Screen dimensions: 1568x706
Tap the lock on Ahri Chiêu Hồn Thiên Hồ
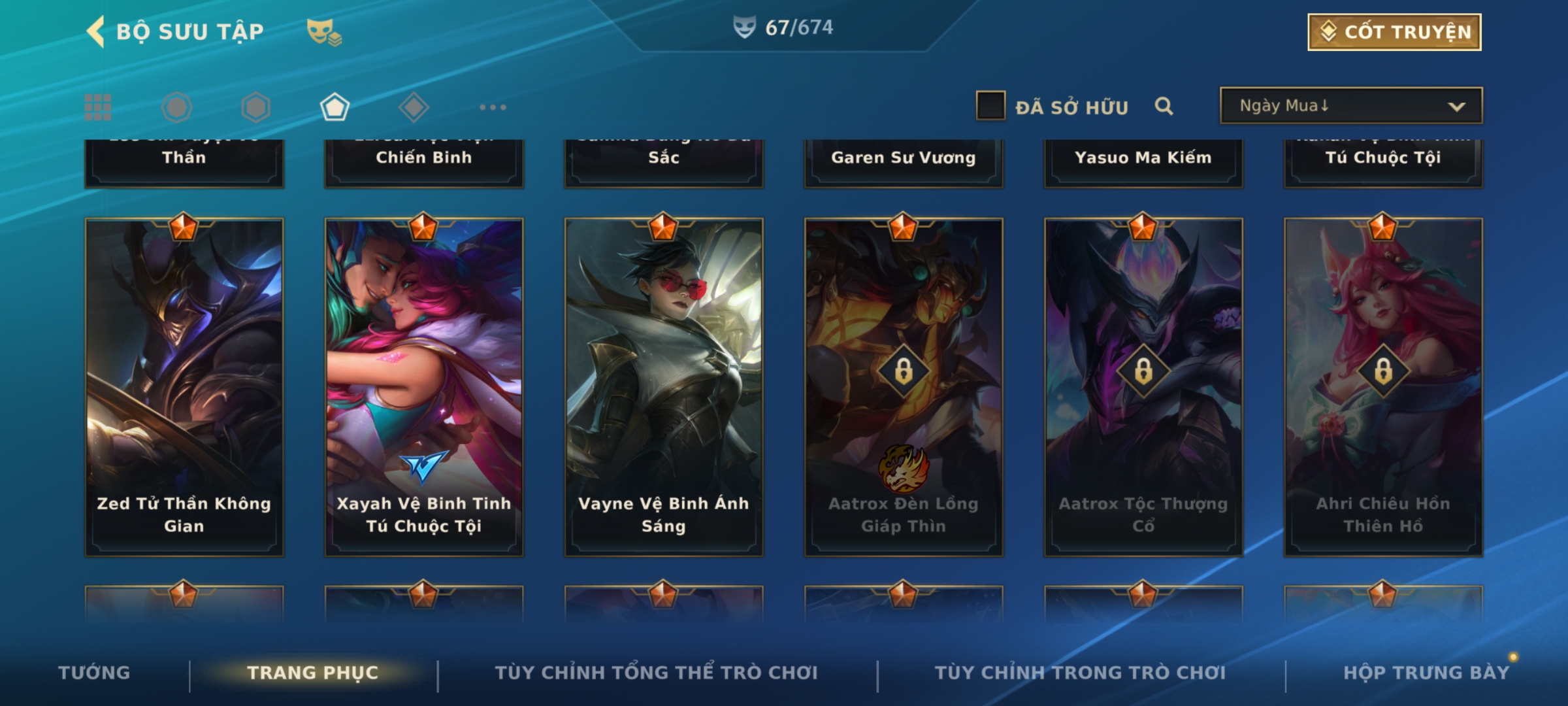coord(1383,371)
